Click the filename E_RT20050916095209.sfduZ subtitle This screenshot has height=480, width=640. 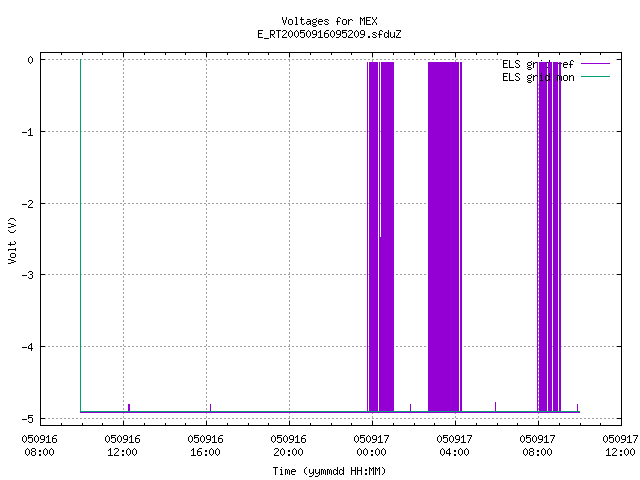pyautogui.click(x=329, y=34)
